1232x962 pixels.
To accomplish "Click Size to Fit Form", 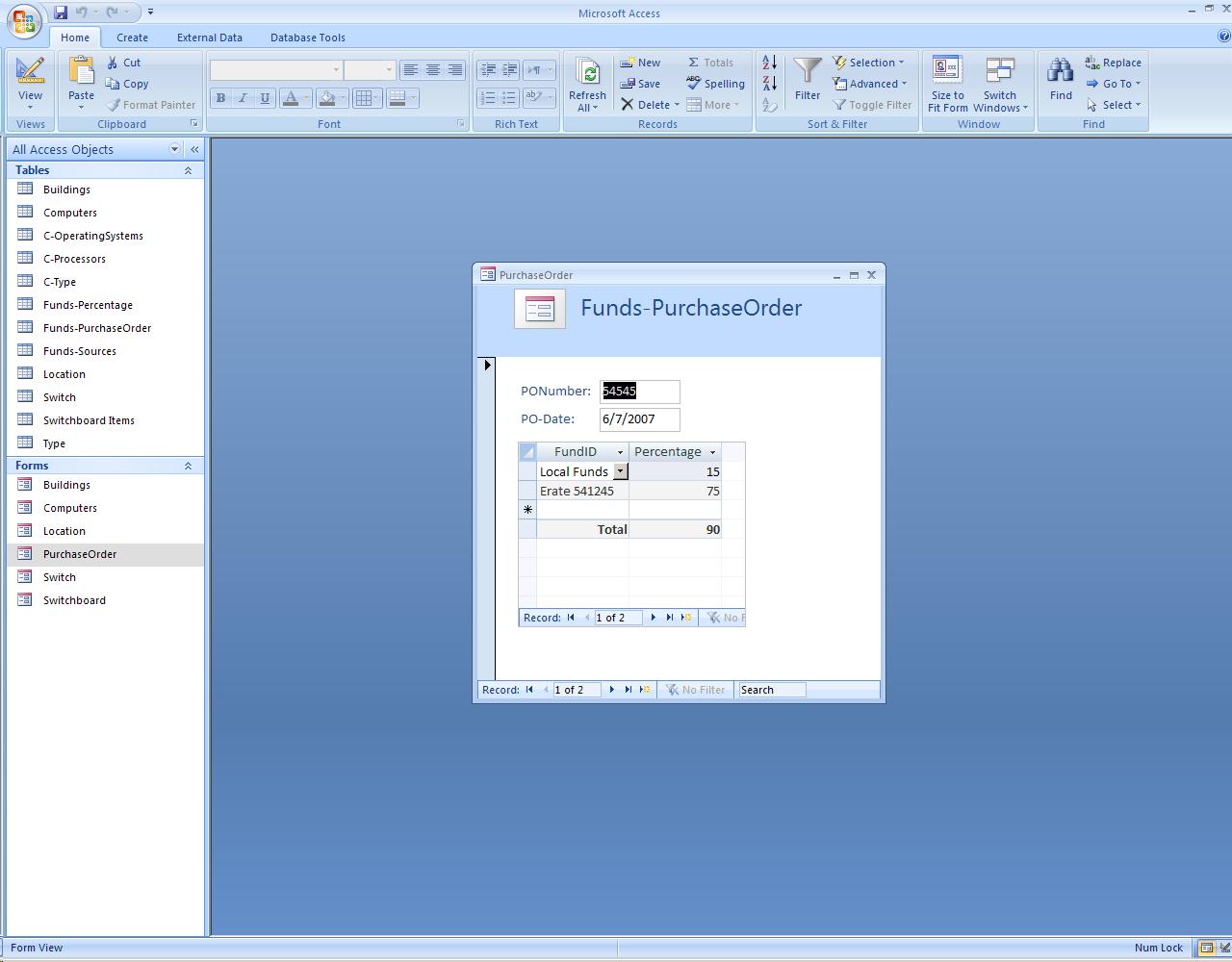I will coord(948,84).
